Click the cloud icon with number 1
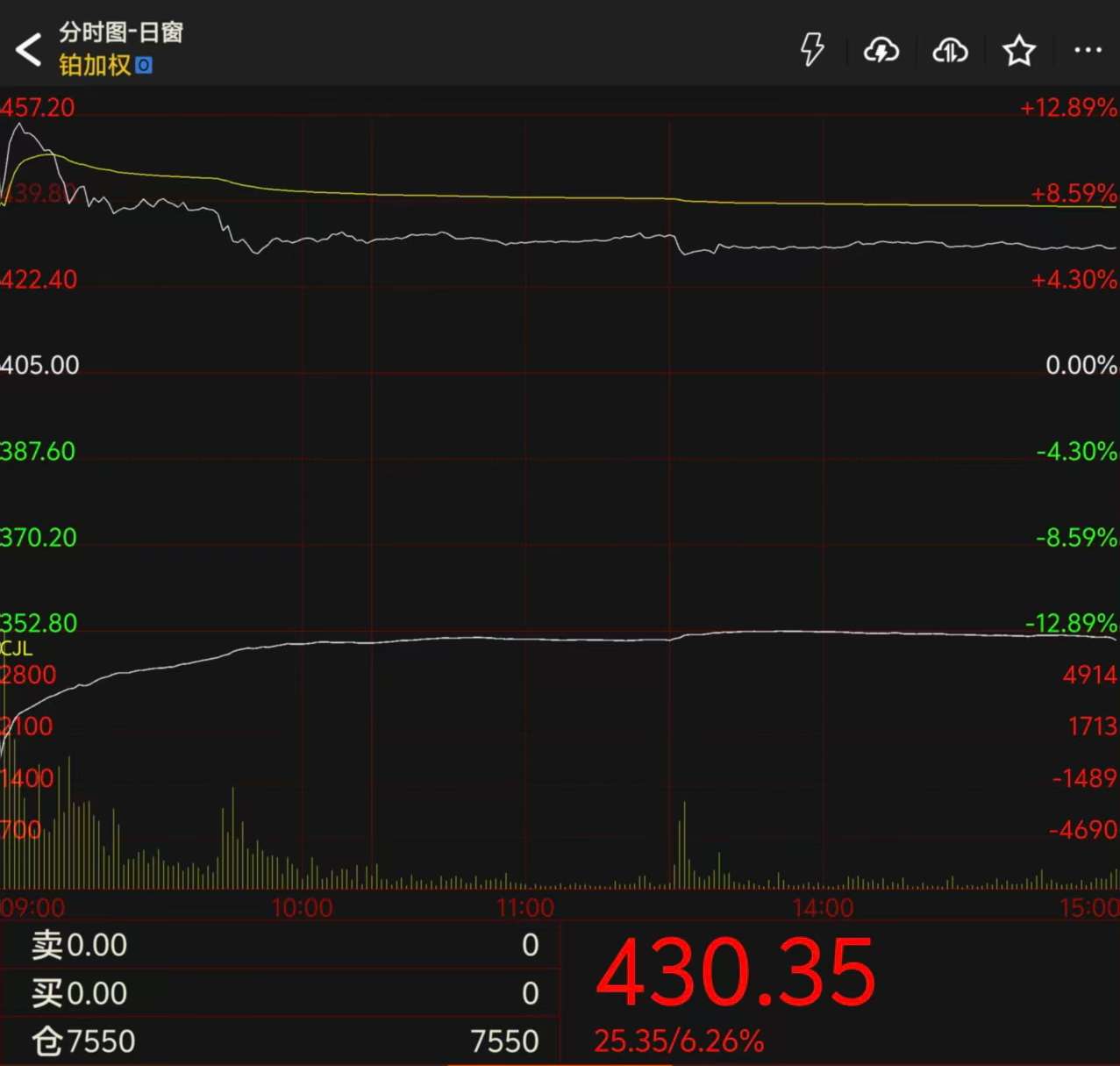 tap(950, 51)
